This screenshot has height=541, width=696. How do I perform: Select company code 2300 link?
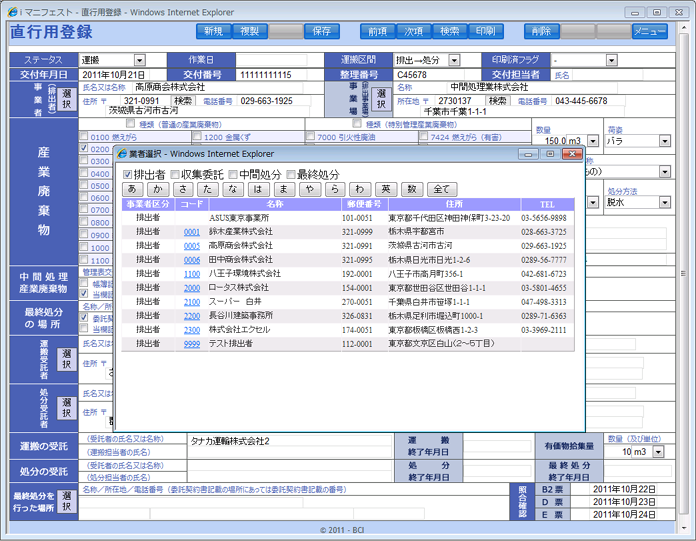(x=192, y=330)
